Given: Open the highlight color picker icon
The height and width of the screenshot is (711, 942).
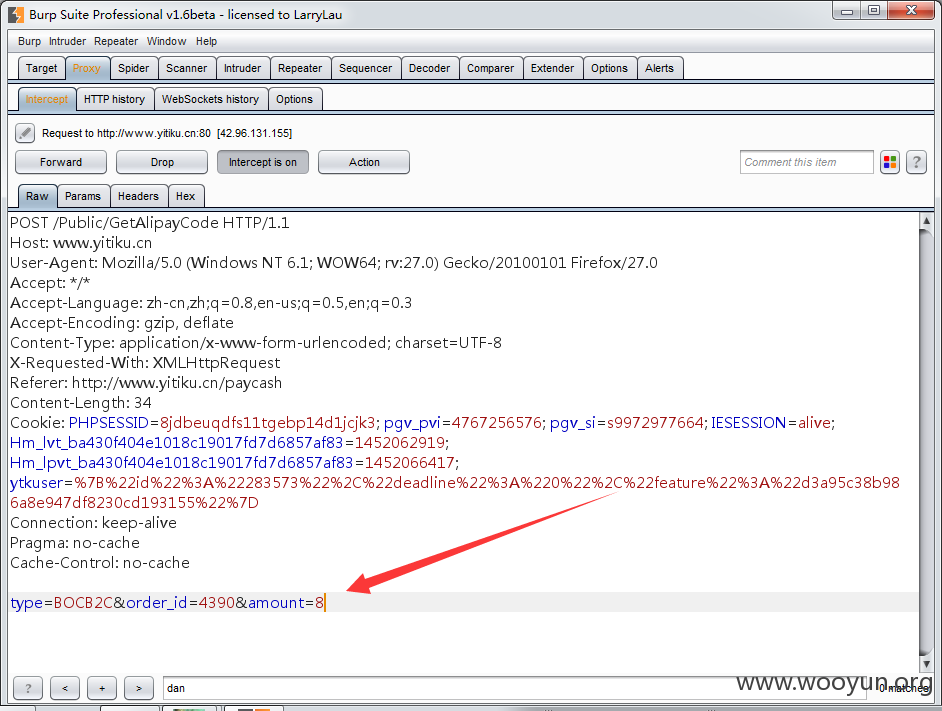Looking at the screenshot, I should pos(890,162).
